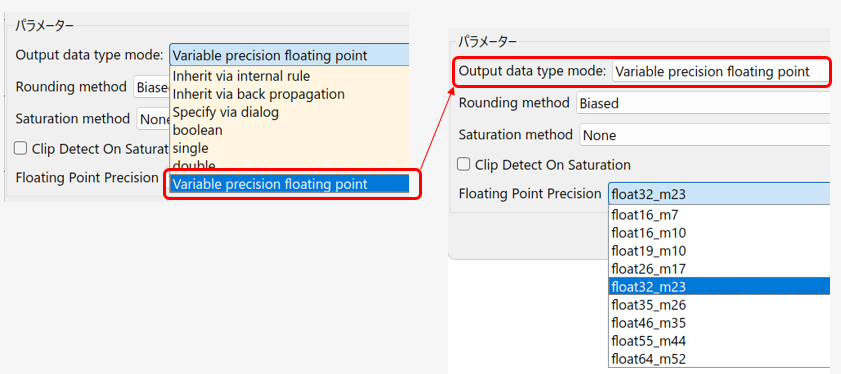This screenshot has height=374, width=841.
Task: Enable right 'Clip Detect On Saturation' checkbox
Action: 463,164
